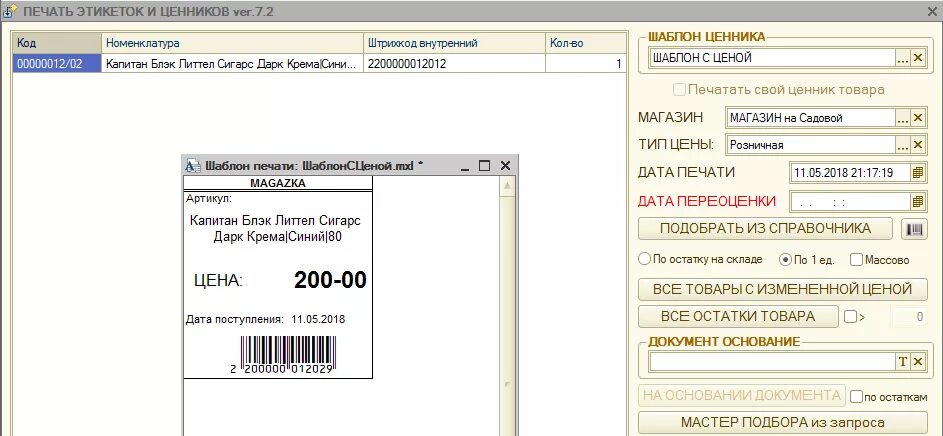Open selection dialog for ШАБЛОН ЦЕННИКА field

903,58
